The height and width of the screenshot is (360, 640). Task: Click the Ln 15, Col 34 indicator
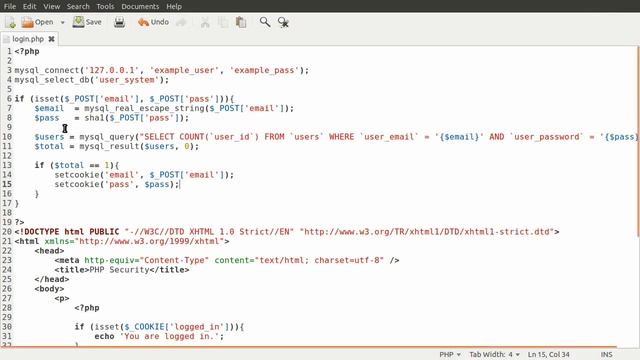(549, 354)
